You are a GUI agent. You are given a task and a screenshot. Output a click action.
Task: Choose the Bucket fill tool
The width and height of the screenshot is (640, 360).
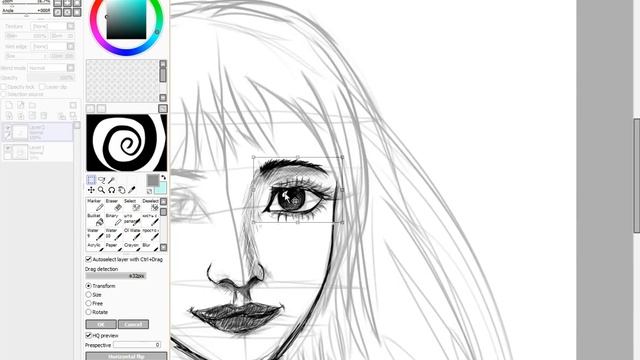pos(95,220)
